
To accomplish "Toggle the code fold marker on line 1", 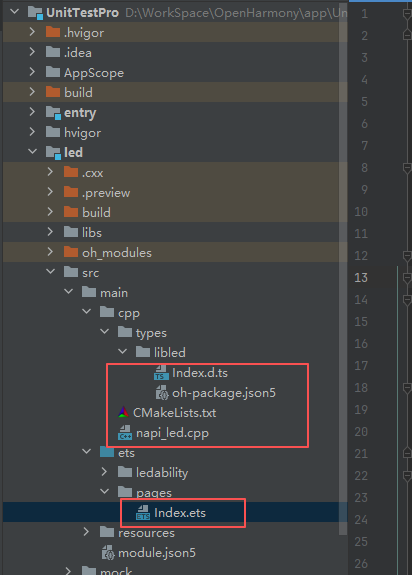I will point(407,14).
